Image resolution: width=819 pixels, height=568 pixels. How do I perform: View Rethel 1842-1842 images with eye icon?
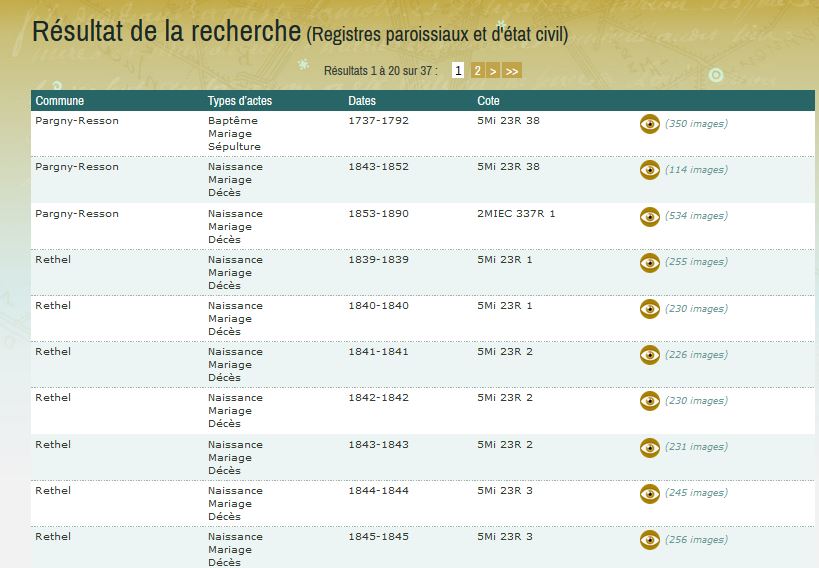click(650, 401)
